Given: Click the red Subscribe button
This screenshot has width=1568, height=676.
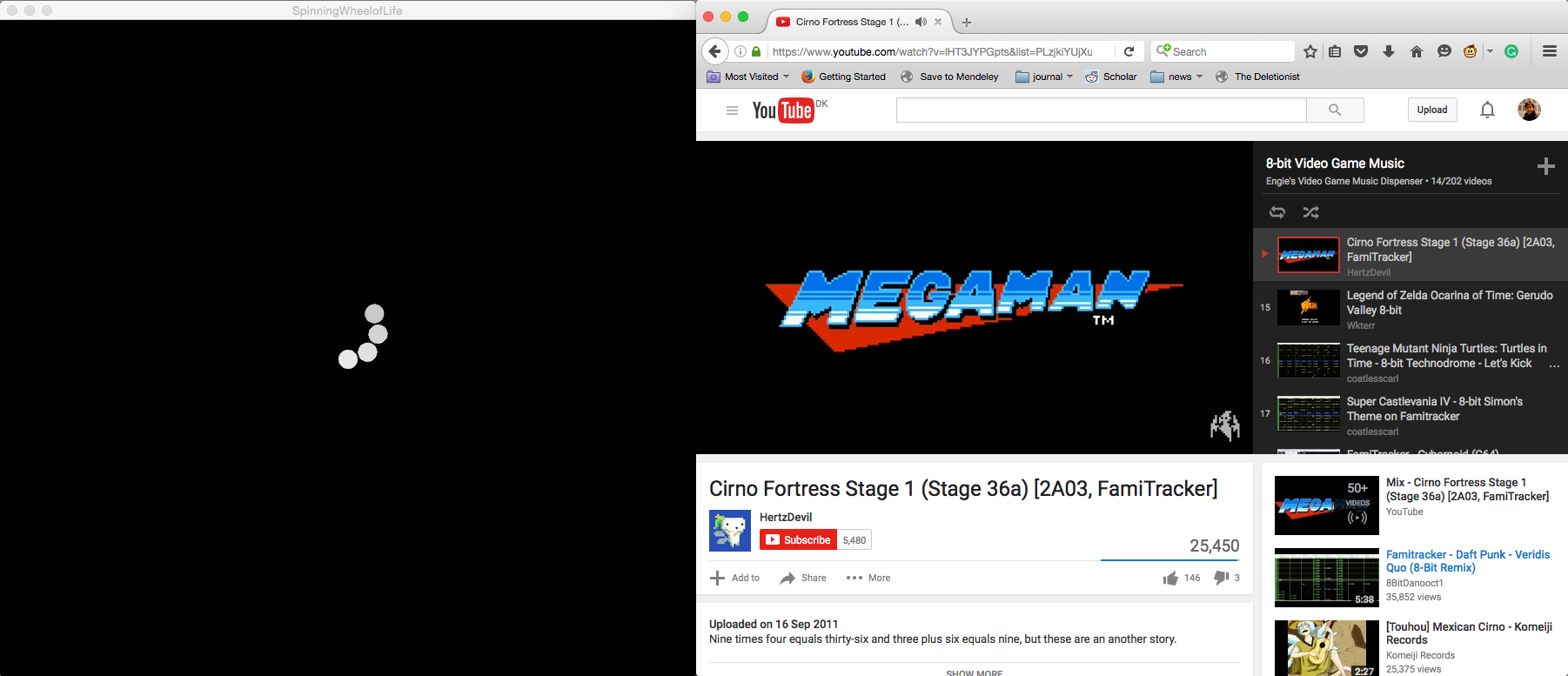Looking at the screenshot, I should (798, 540).
